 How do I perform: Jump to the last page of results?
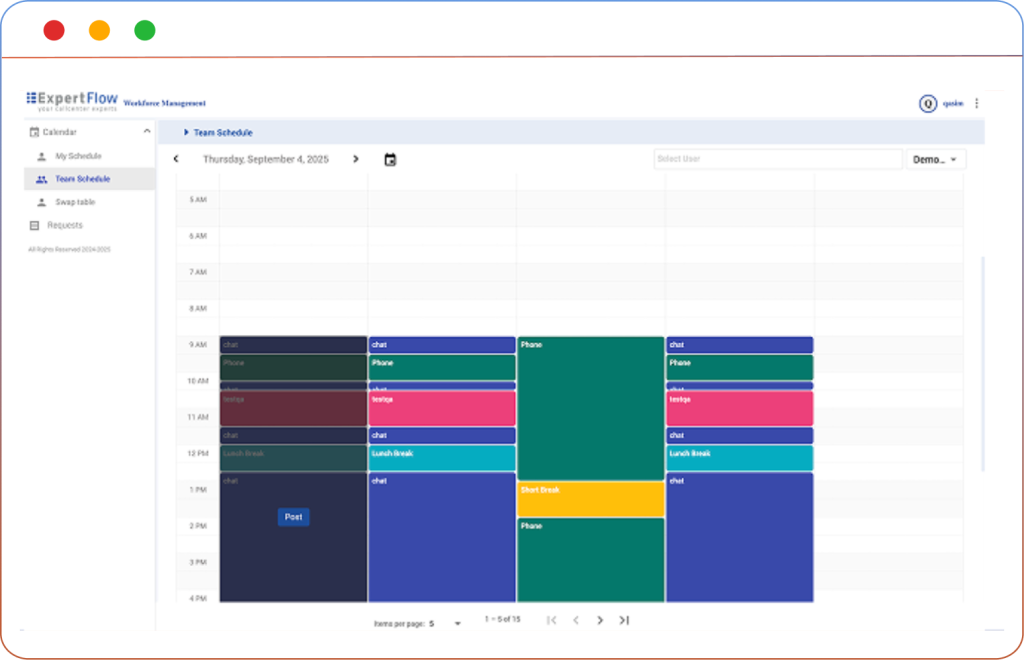[x=624, y=620]
